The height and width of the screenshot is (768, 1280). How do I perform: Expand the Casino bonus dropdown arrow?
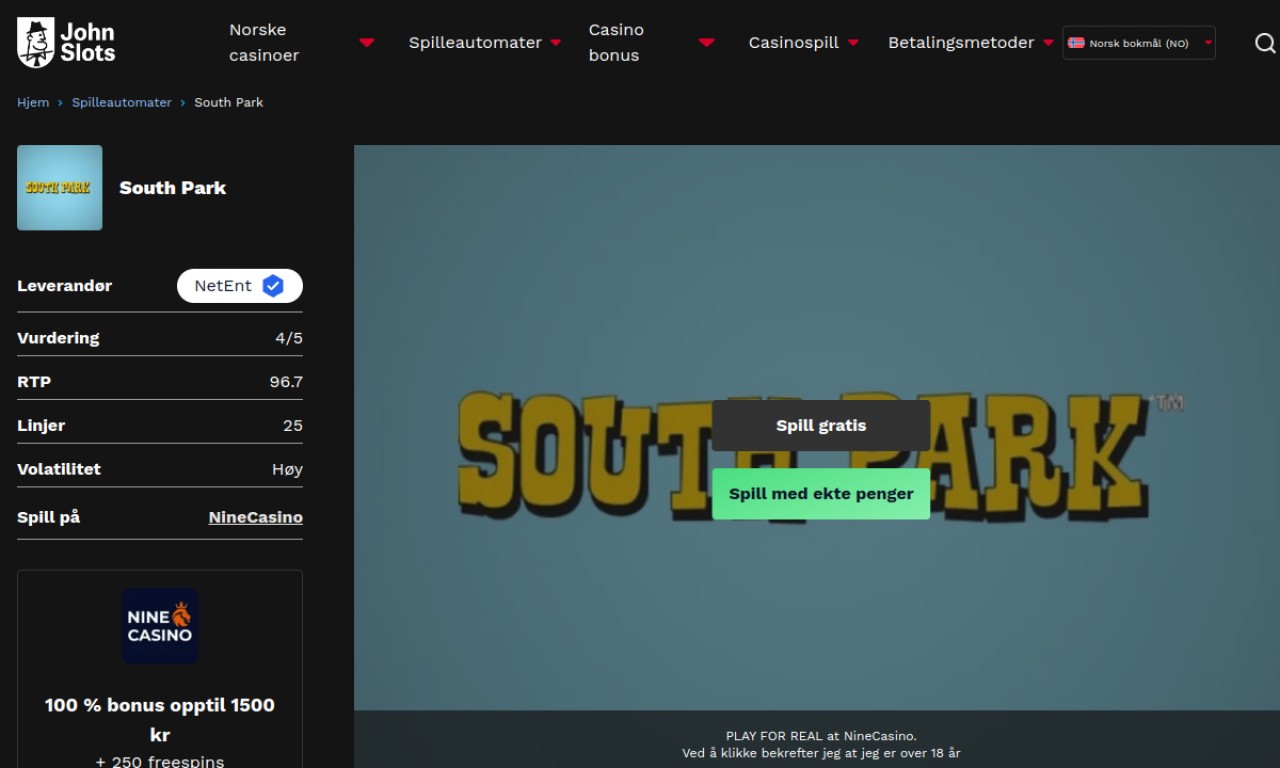point(707,43)
